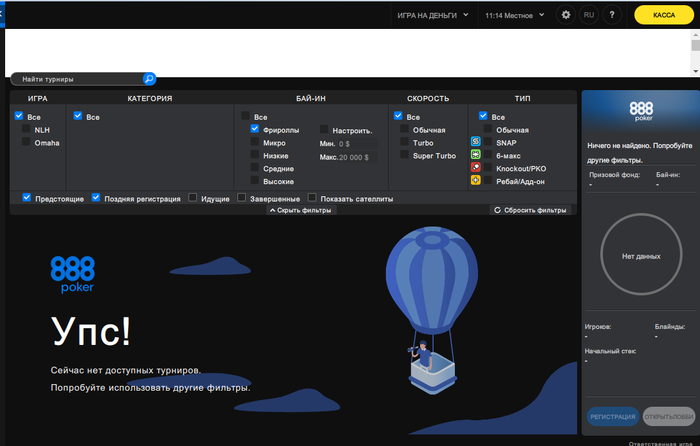Image resolution: width=700 pixels, height=446 pixels.
Task: Enable the 6-макс type checkbox
Action: pos(488,154)
